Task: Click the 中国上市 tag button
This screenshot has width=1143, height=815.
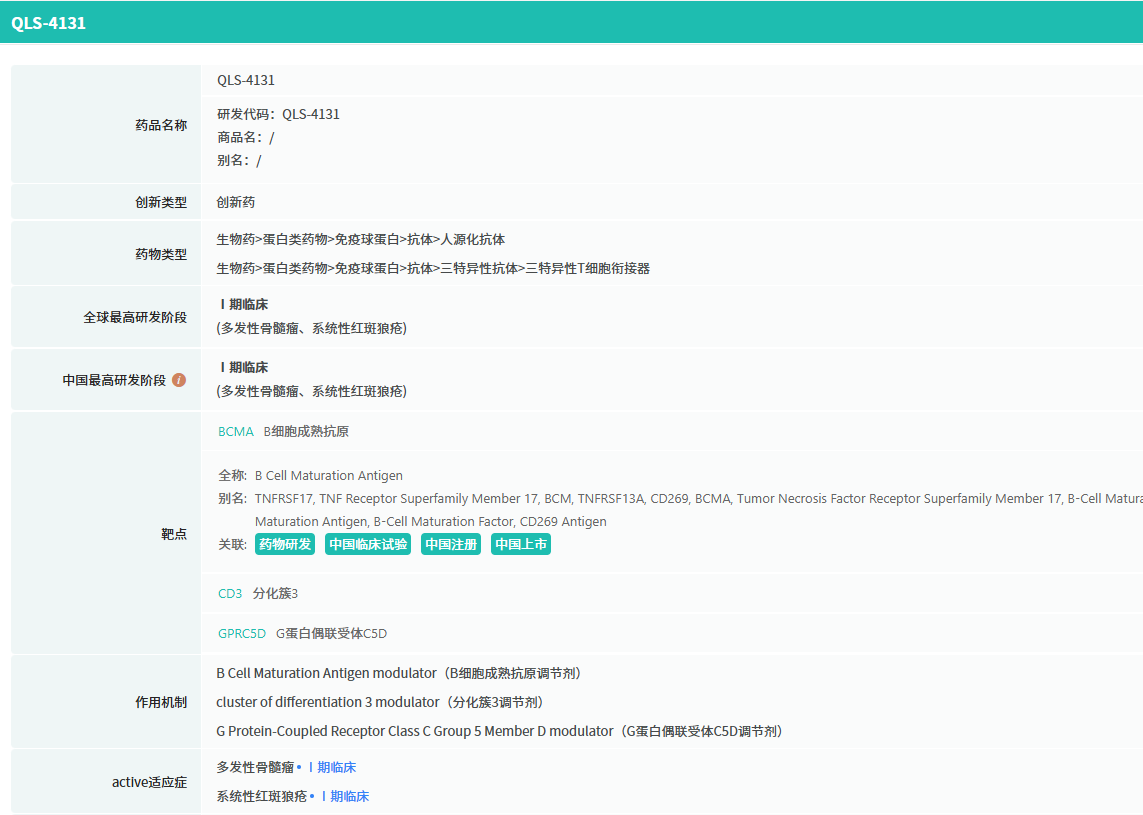Action: tap(521, 545)
